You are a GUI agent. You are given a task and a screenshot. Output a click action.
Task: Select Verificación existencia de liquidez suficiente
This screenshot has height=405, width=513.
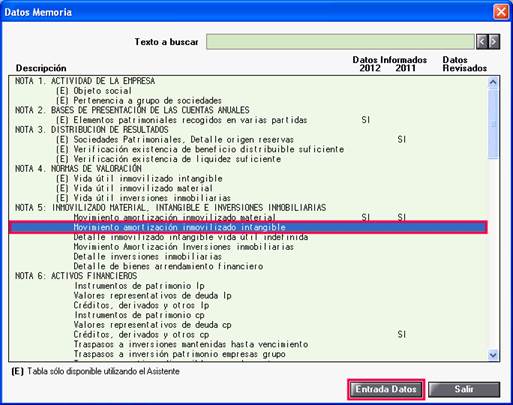248,159
